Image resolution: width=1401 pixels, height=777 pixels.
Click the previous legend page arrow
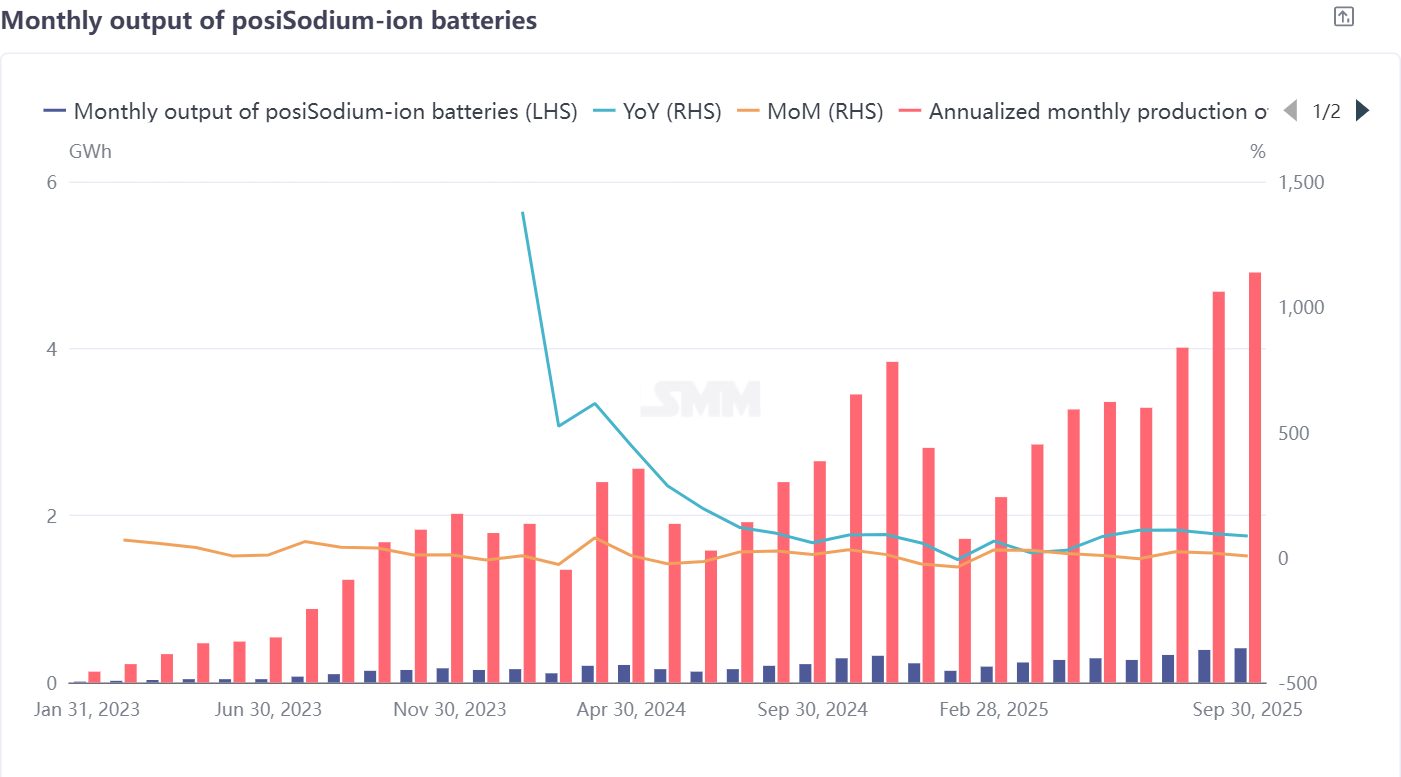1290,111
